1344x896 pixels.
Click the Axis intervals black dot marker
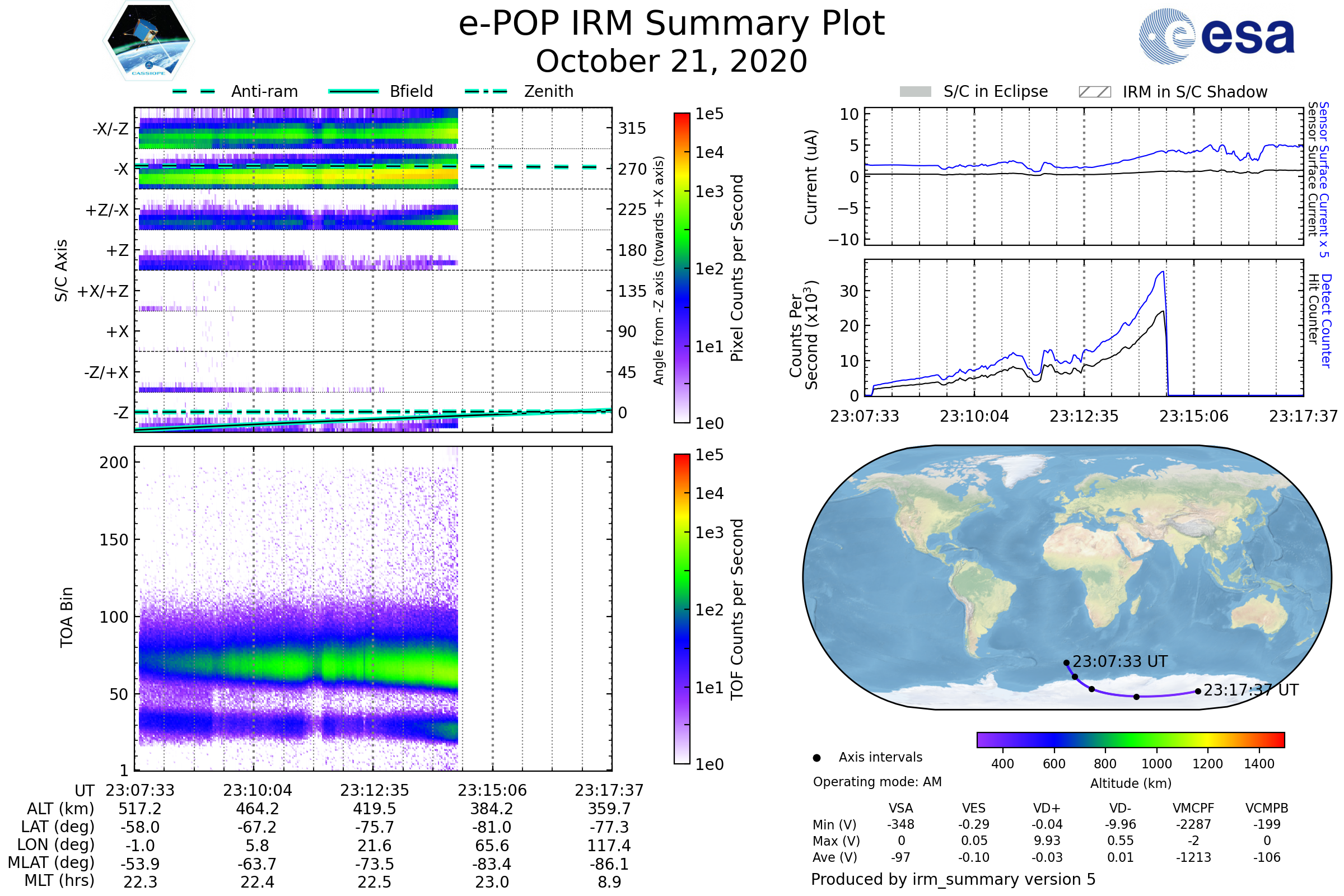[816, 758]
